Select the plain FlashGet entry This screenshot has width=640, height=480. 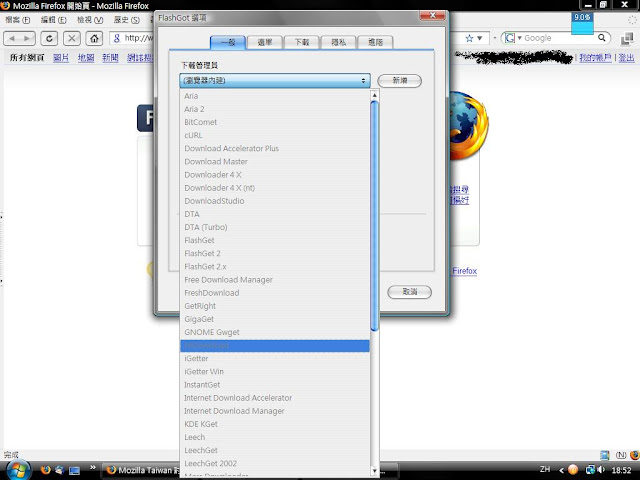pyautogui.click(x=275, y=240)
